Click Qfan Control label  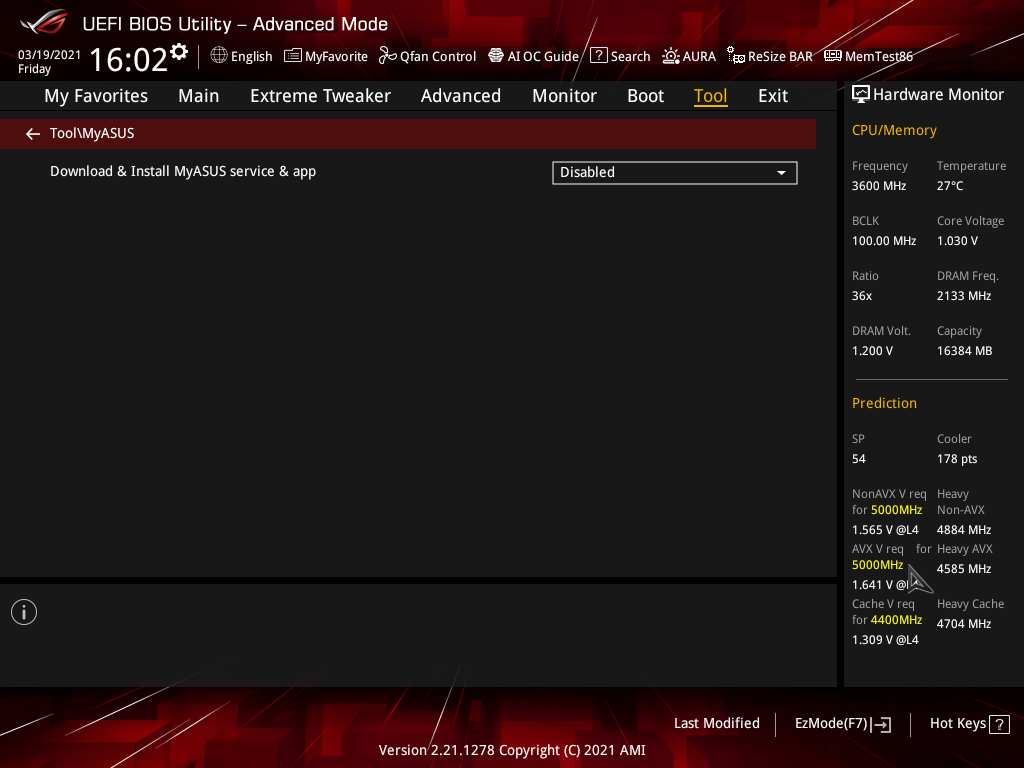[x=438, y=57]
